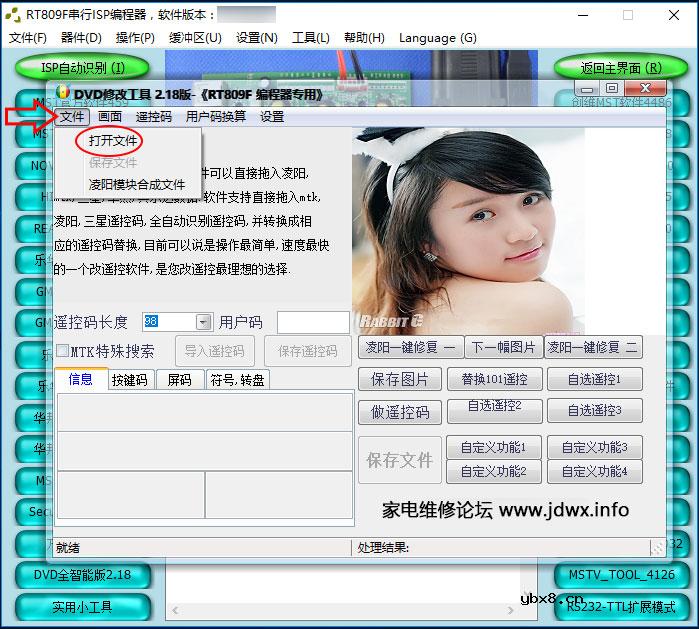The width and height of the screenshot is (699, 629).
Task: Enable the MTK特殊搜索 checkbox
Action: pyautogui.click(x=63, y=351)
